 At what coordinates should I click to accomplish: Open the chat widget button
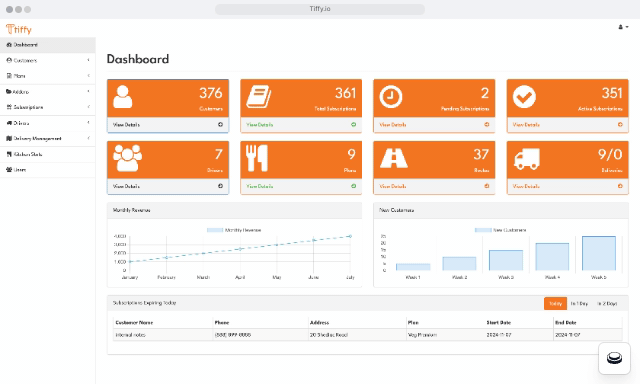click(614, 358)
